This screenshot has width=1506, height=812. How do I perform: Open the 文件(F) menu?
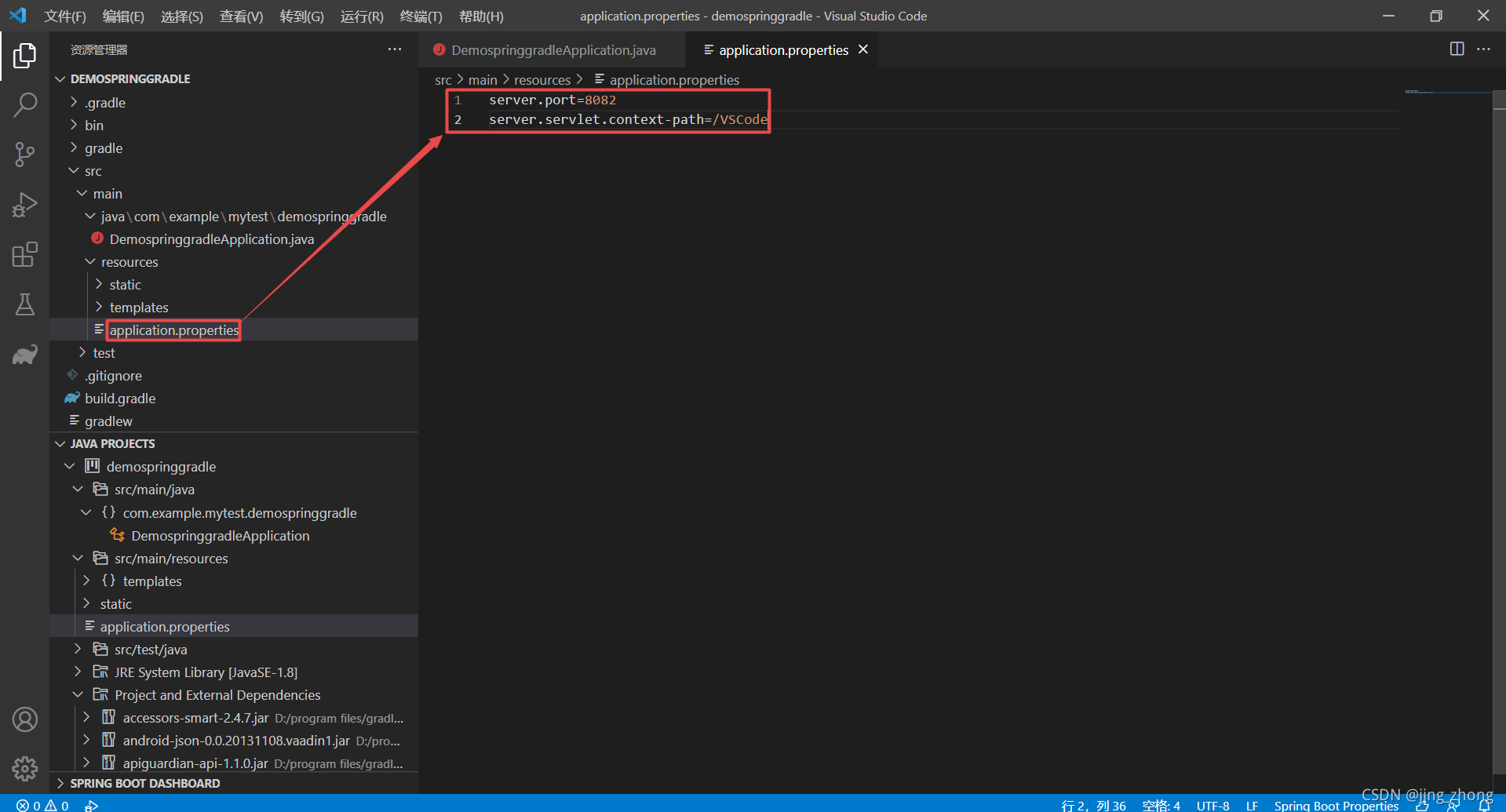coord(65,16)
